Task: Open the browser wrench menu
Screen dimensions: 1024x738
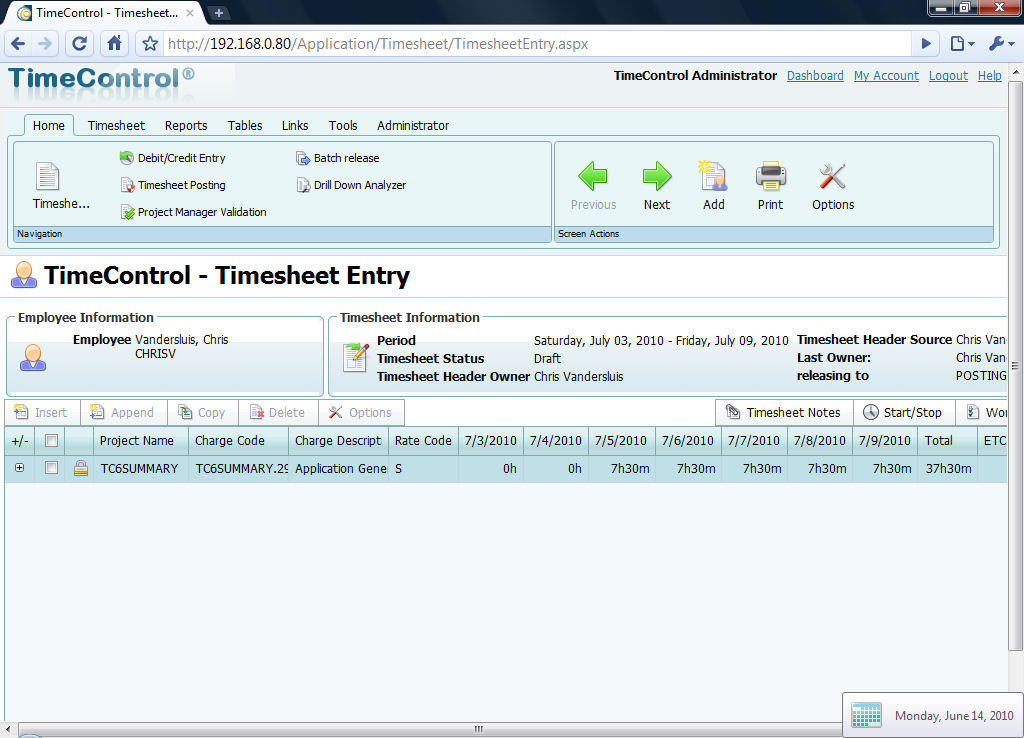Action: tap(1001, 44)
